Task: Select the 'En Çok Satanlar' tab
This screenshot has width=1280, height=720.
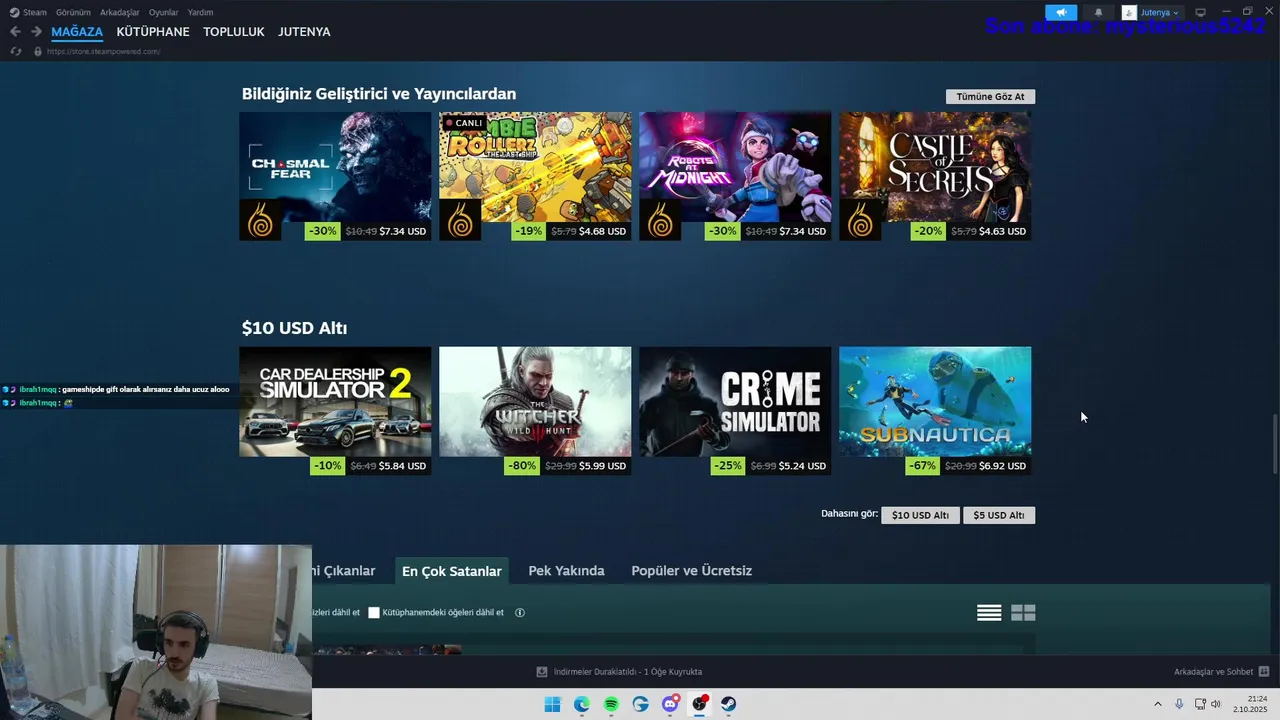Action: pos(452,571)
